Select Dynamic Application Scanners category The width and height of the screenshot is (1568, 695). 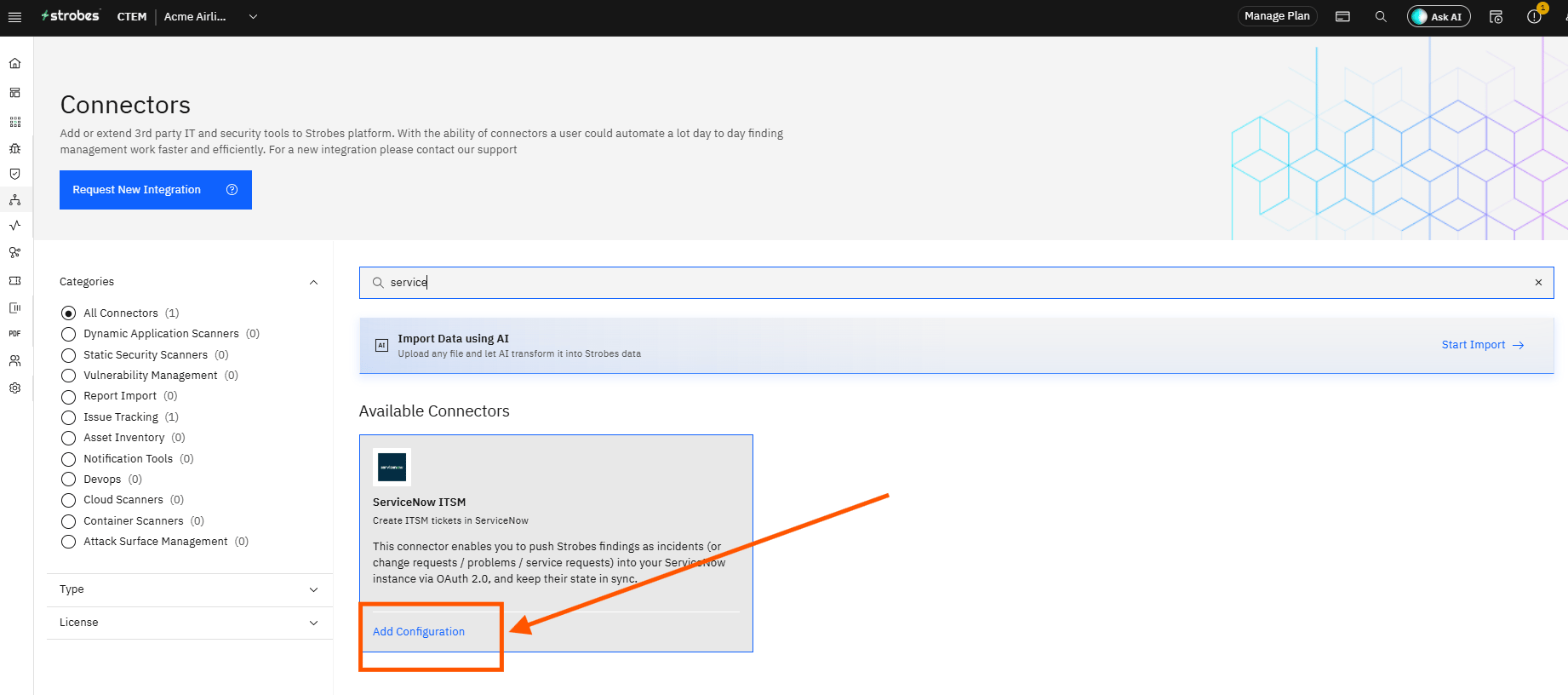(69, 334)
